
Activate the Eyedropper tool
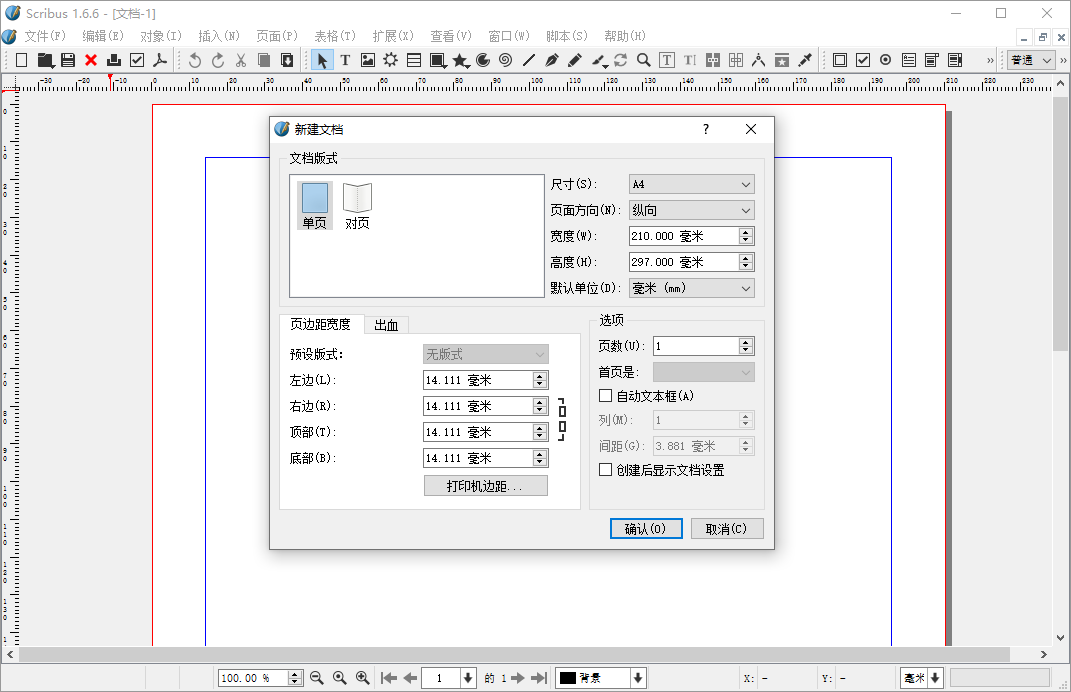[x=804, y=60]
